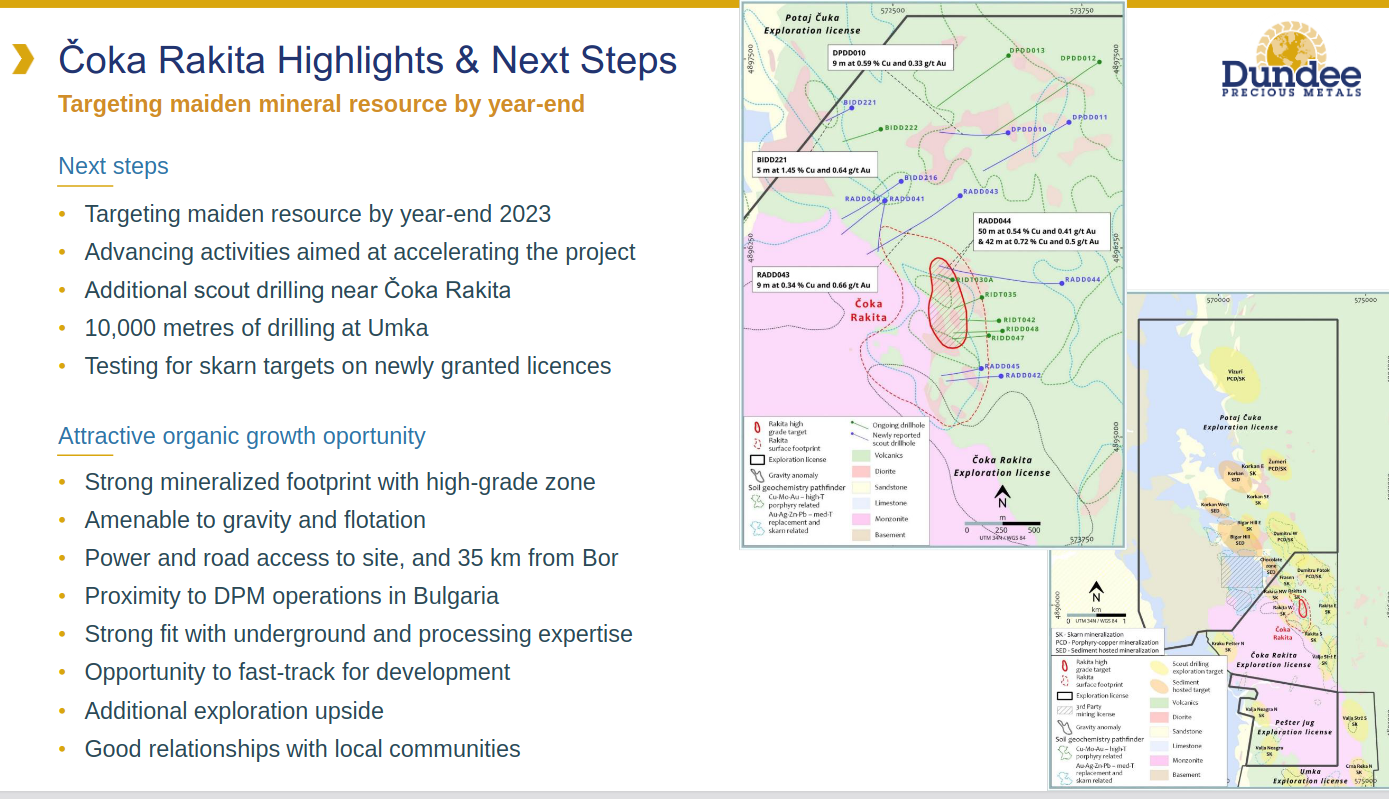Click the RADD042 drillhole label

coord(1023,375)
